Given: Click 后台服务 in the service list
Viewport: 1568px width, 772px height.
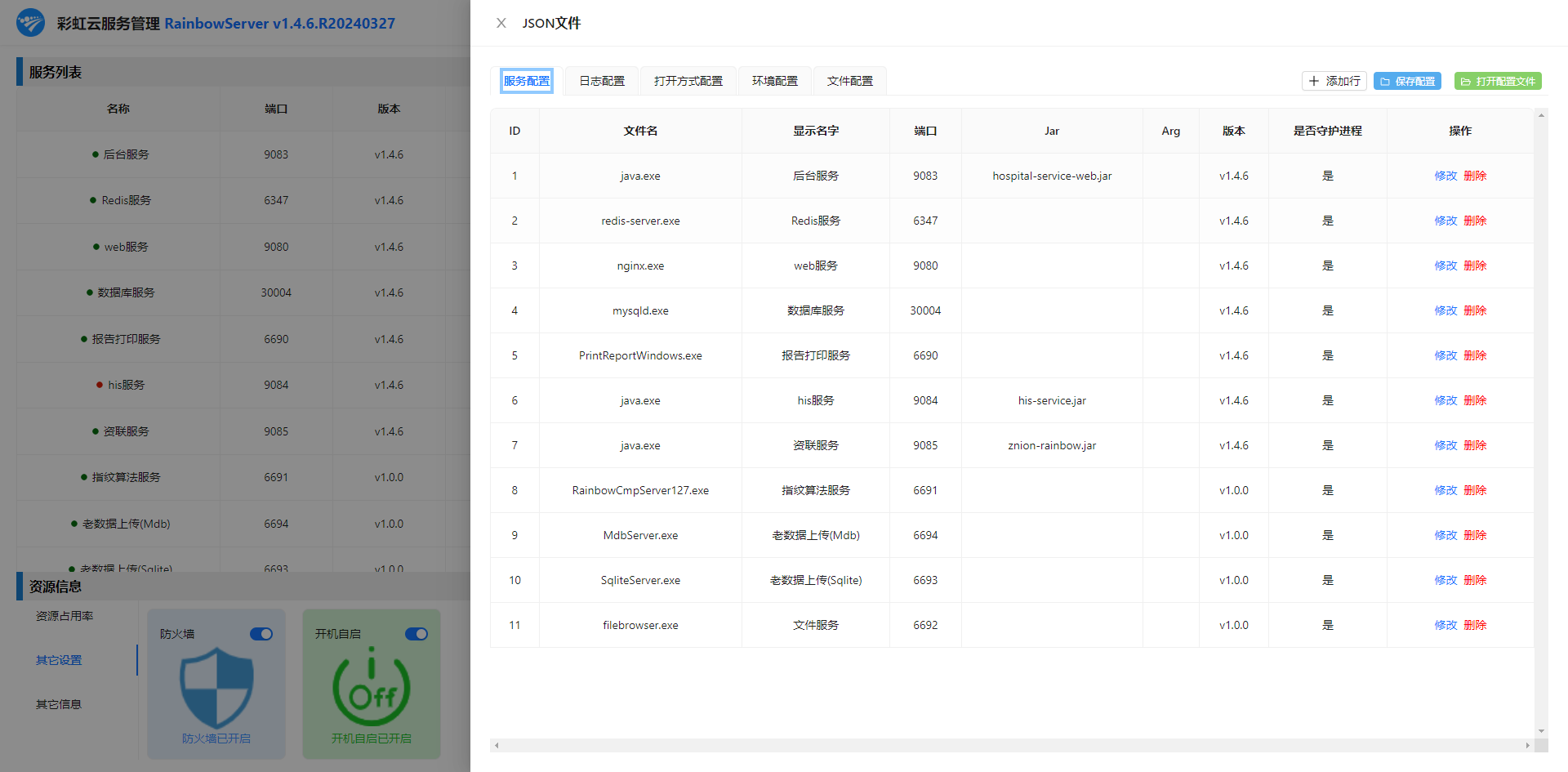Looking at the screenshot, I should pyautogui.click(x=126, y=154).
